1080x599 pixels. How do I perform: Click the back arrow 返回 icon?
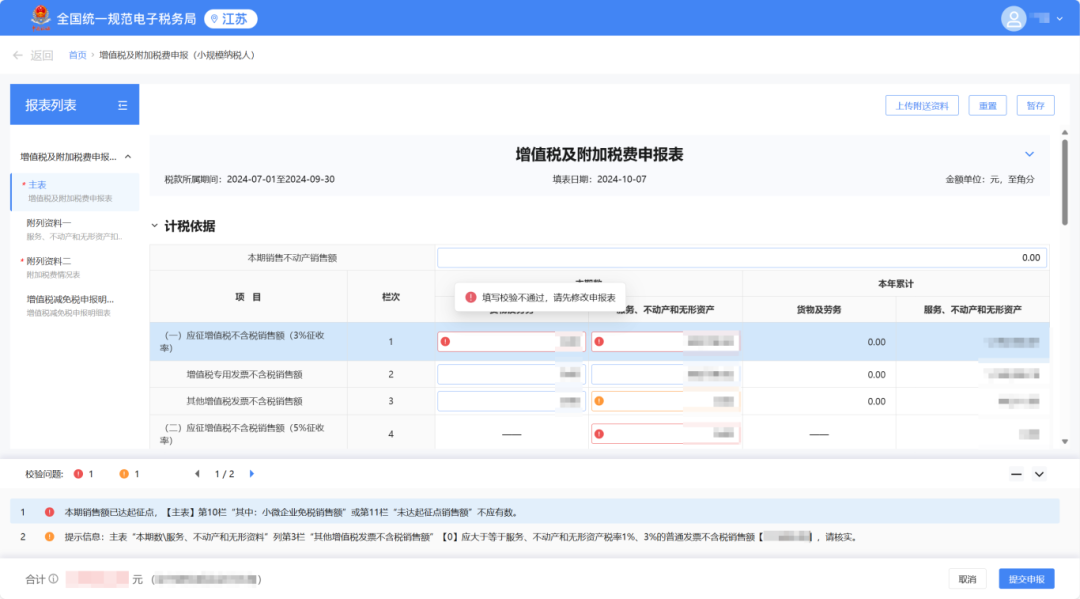[x=20, y=55]
